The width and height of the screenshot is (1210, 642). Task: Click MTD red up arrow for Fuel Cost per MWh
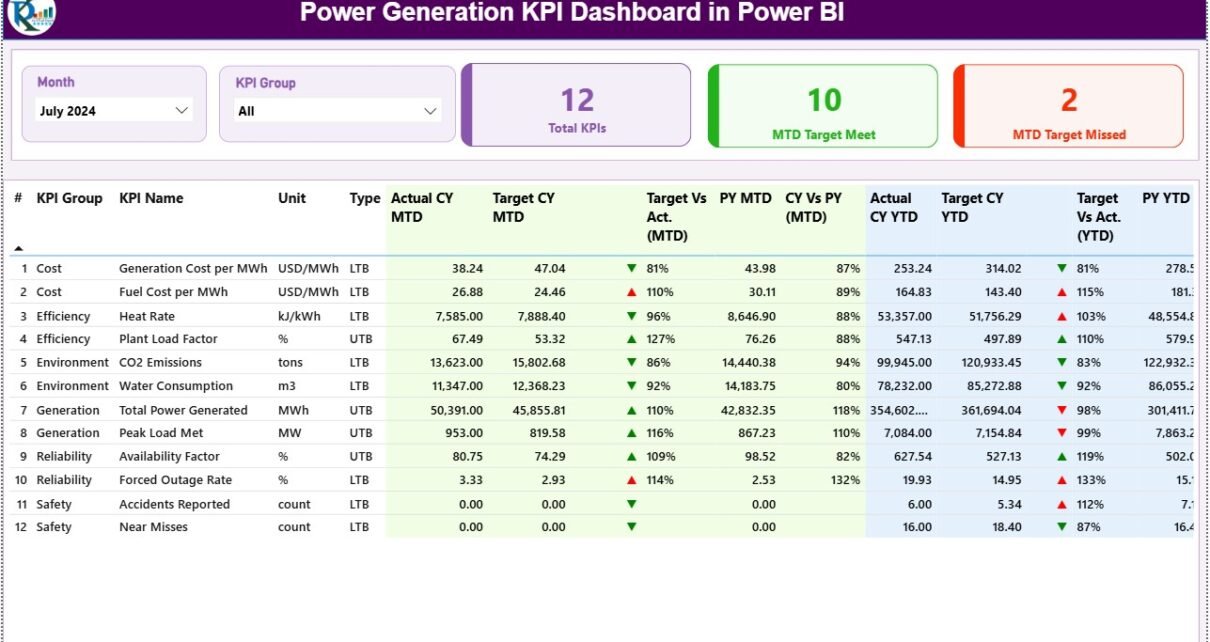[x=631, y=292]
